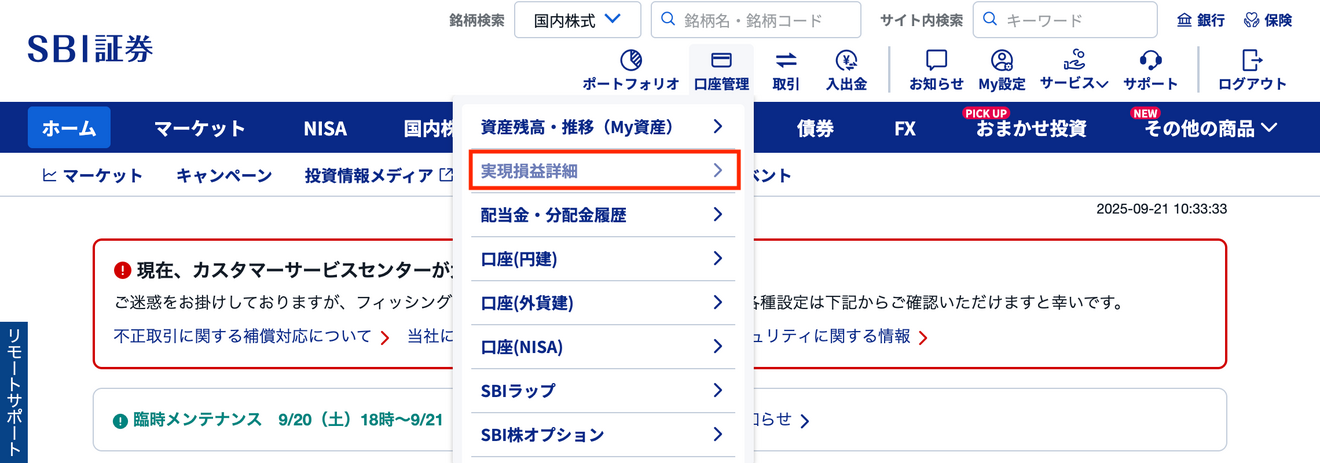Choose 口座(円建) from the menu

602,259
